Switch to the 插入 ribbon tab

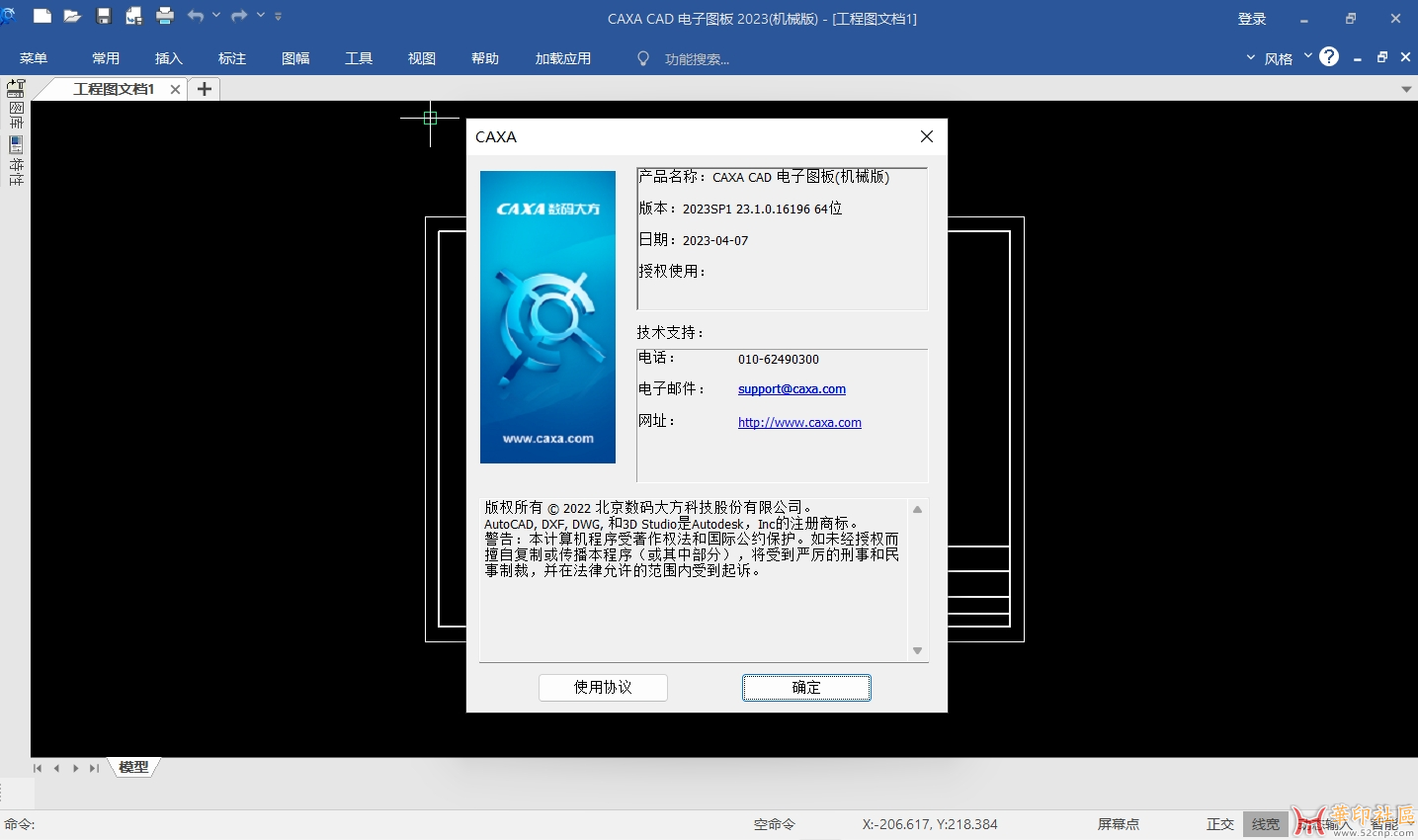coord(169,58)
